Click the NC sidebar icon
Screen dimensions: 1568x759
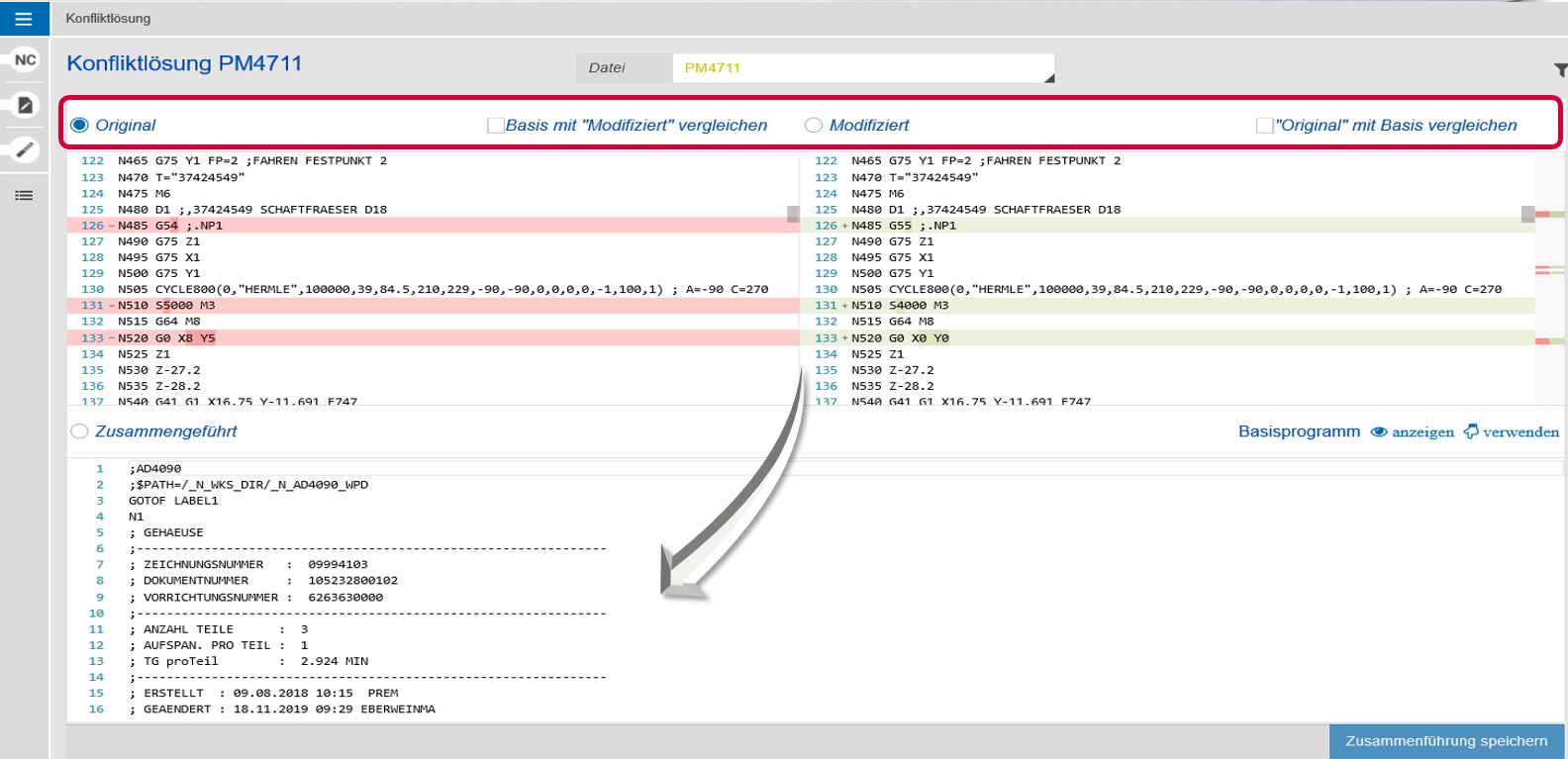[x=25, y=60]
